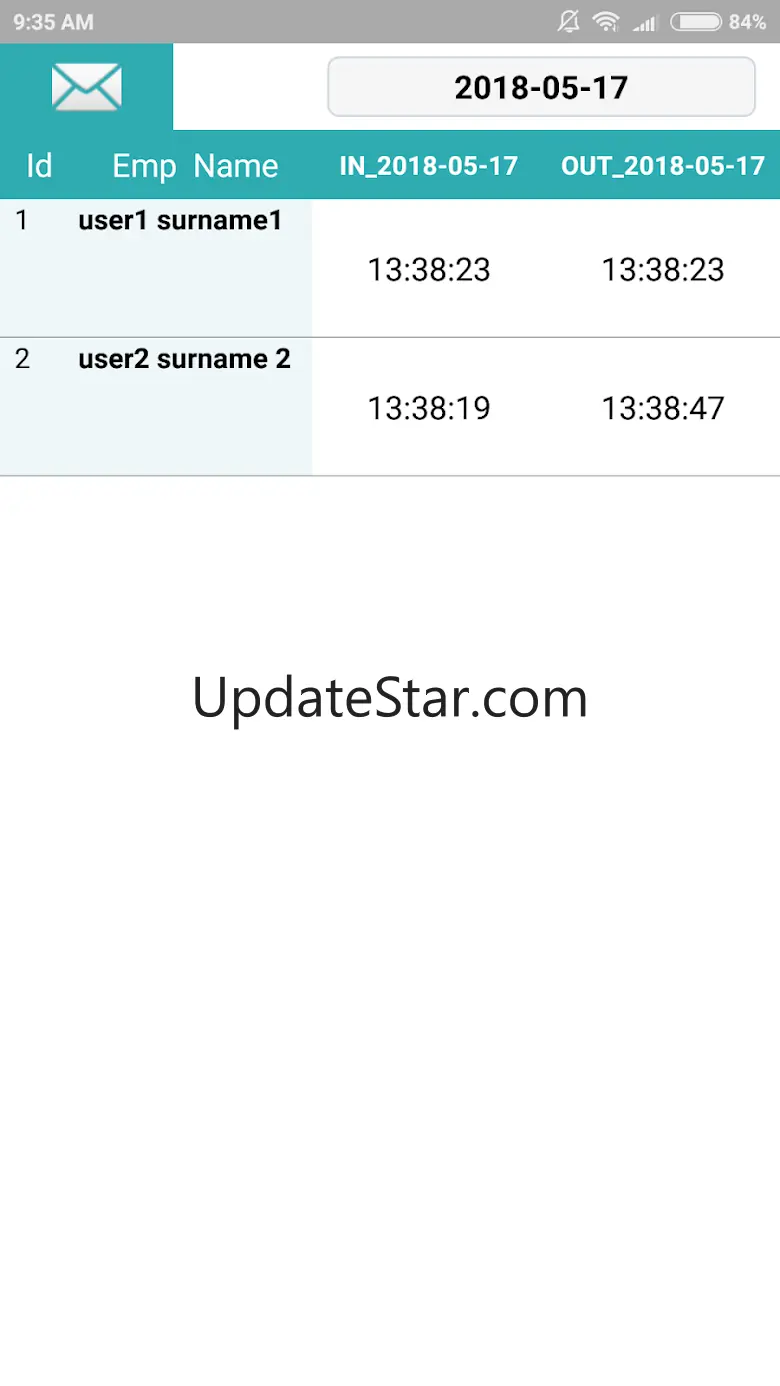780x1386 pixels.
Task: Tap the battery indicator icon
Action: click(x=696, y=21)
